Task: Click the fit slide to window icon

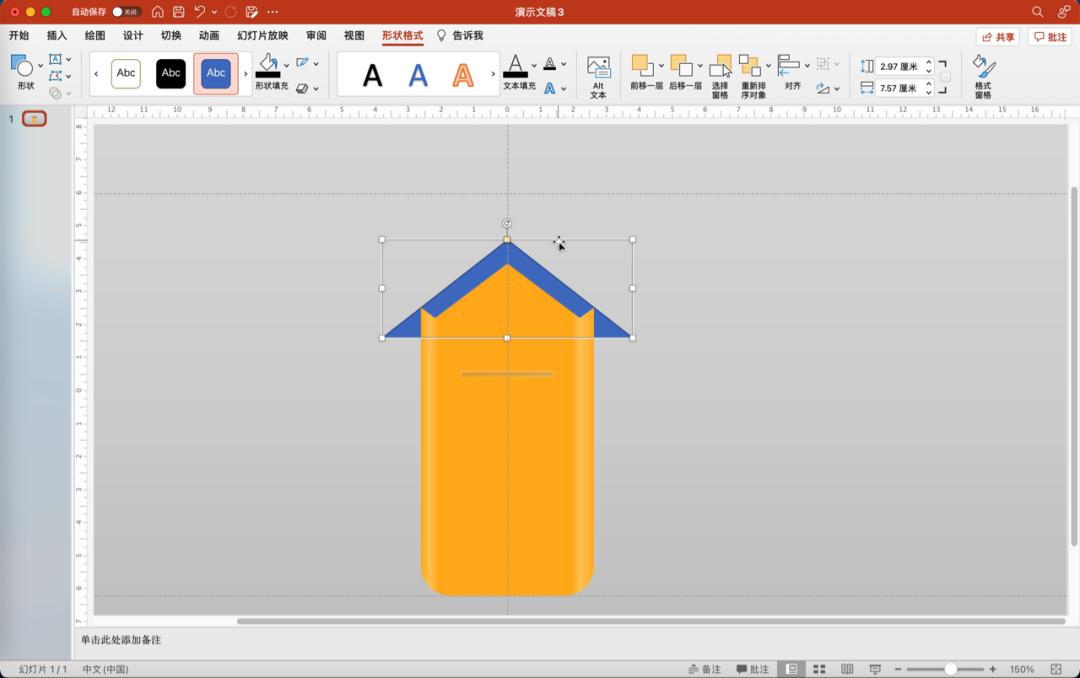Action: (x=1056, y=669)
